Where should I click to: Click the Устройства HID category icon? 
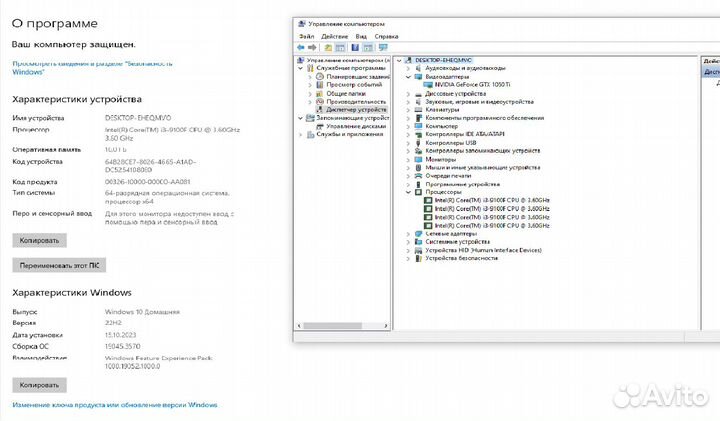418,250
